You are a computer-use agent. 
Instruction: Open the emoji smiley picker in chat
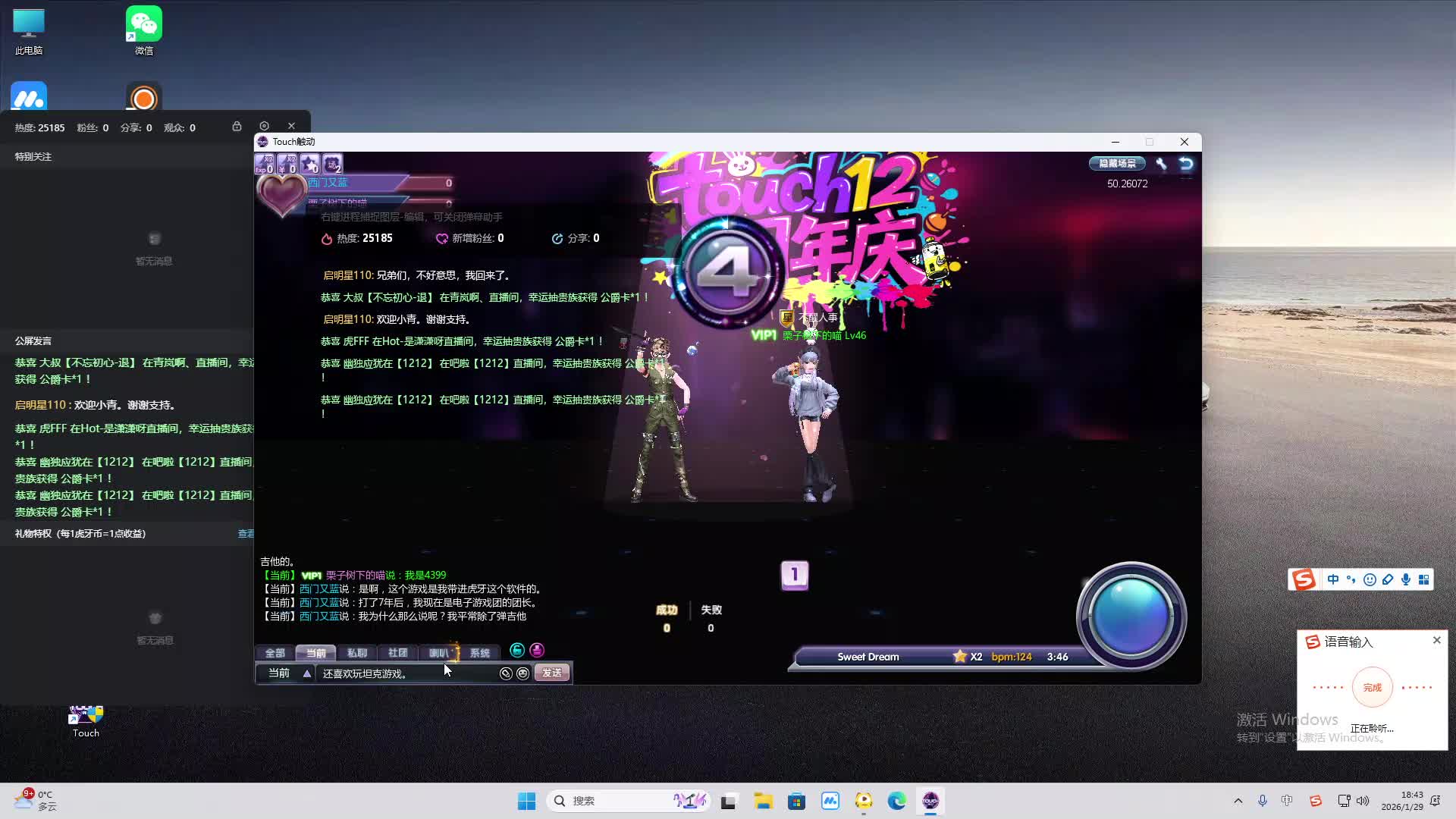[523, 673]
